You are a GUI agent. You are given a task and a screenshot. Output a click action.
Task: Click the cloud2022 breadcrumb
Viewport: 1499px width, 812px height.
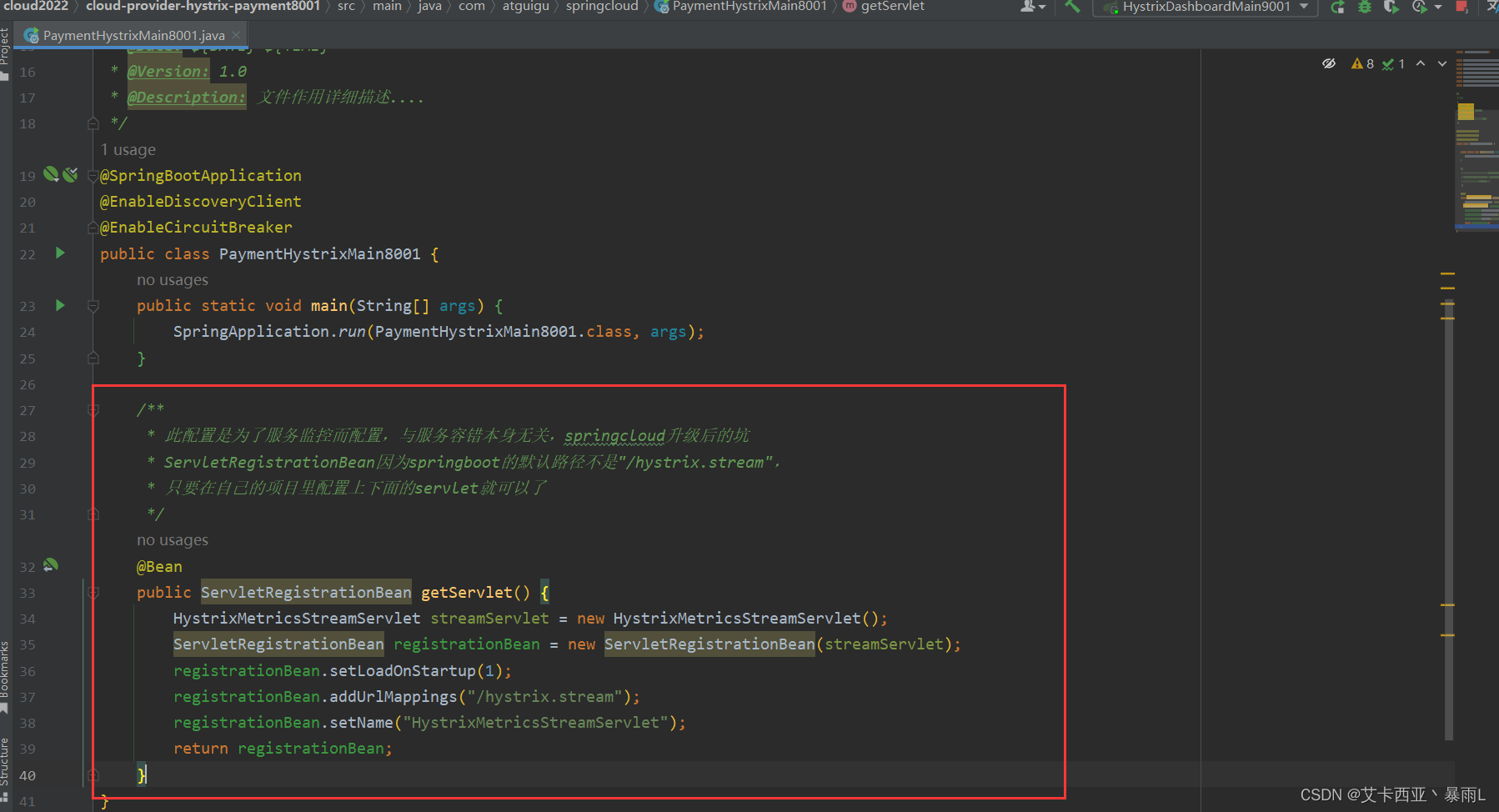click(37, 6)
